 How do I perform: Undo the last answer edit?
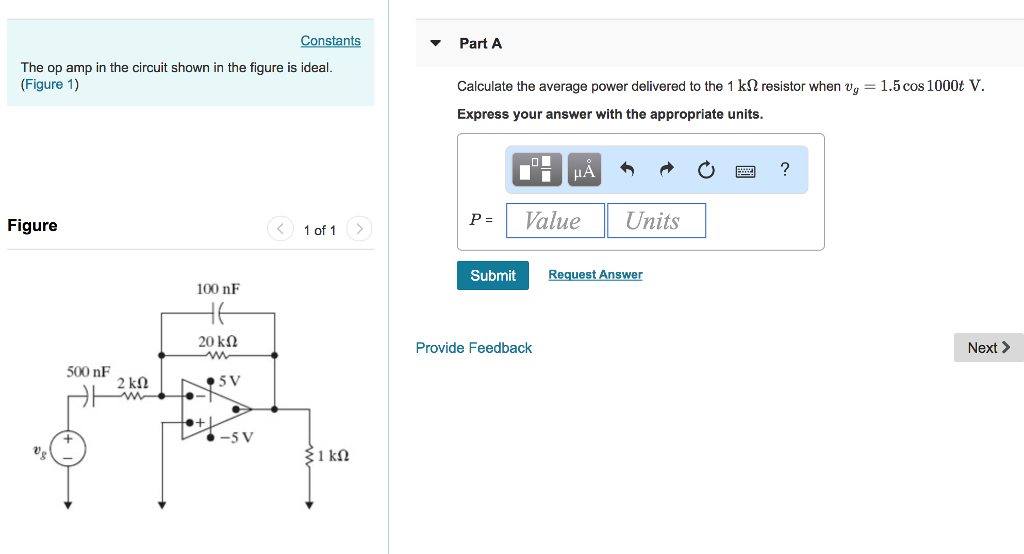pyautogui.click(x=627, y=170)
